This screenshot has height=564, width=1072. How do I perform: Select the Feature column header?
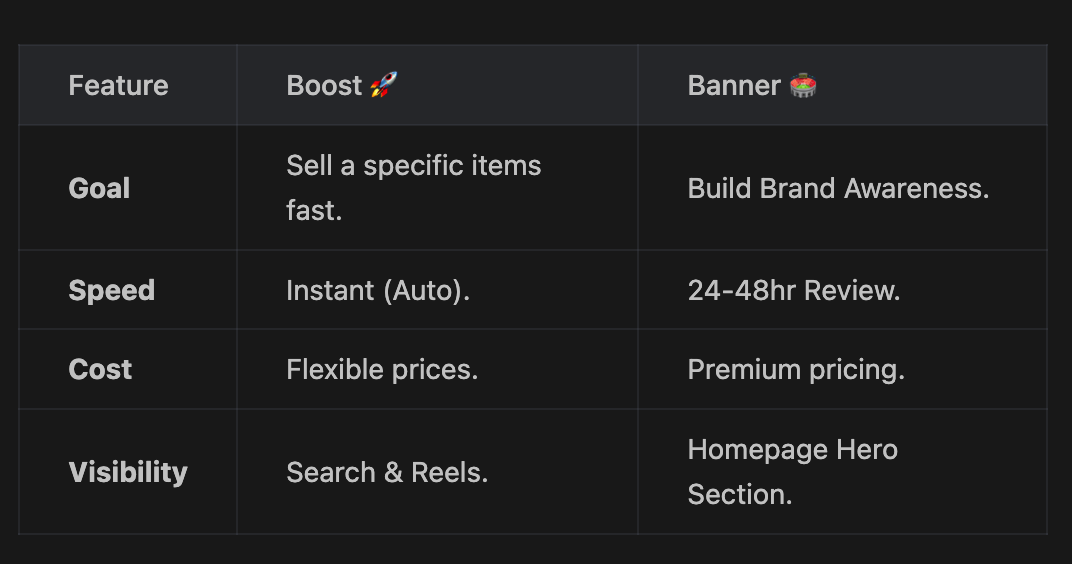click(x=118, y=86)
